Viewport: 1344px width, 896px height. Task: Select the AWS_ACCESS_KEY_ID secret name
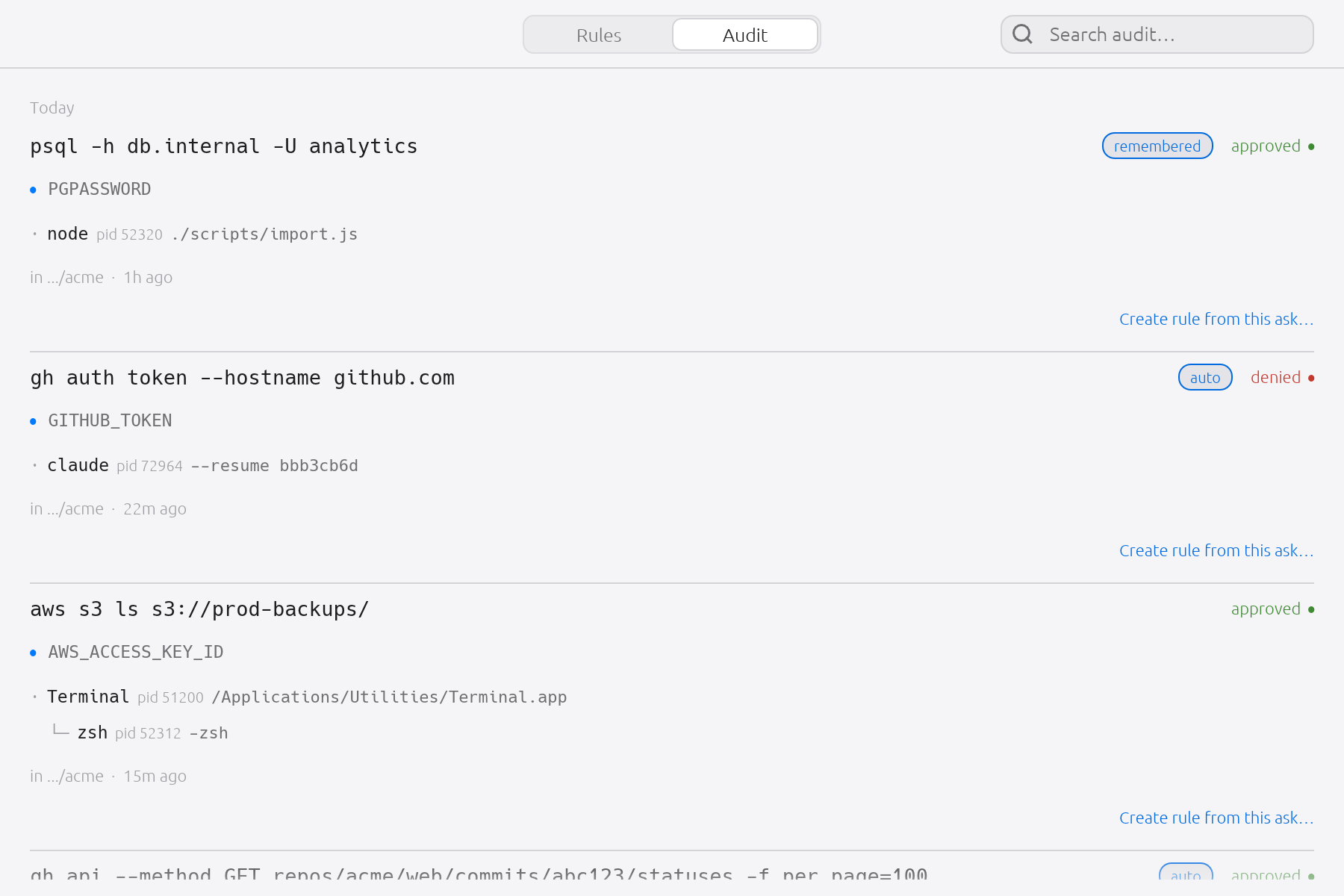tap(136, 653)
